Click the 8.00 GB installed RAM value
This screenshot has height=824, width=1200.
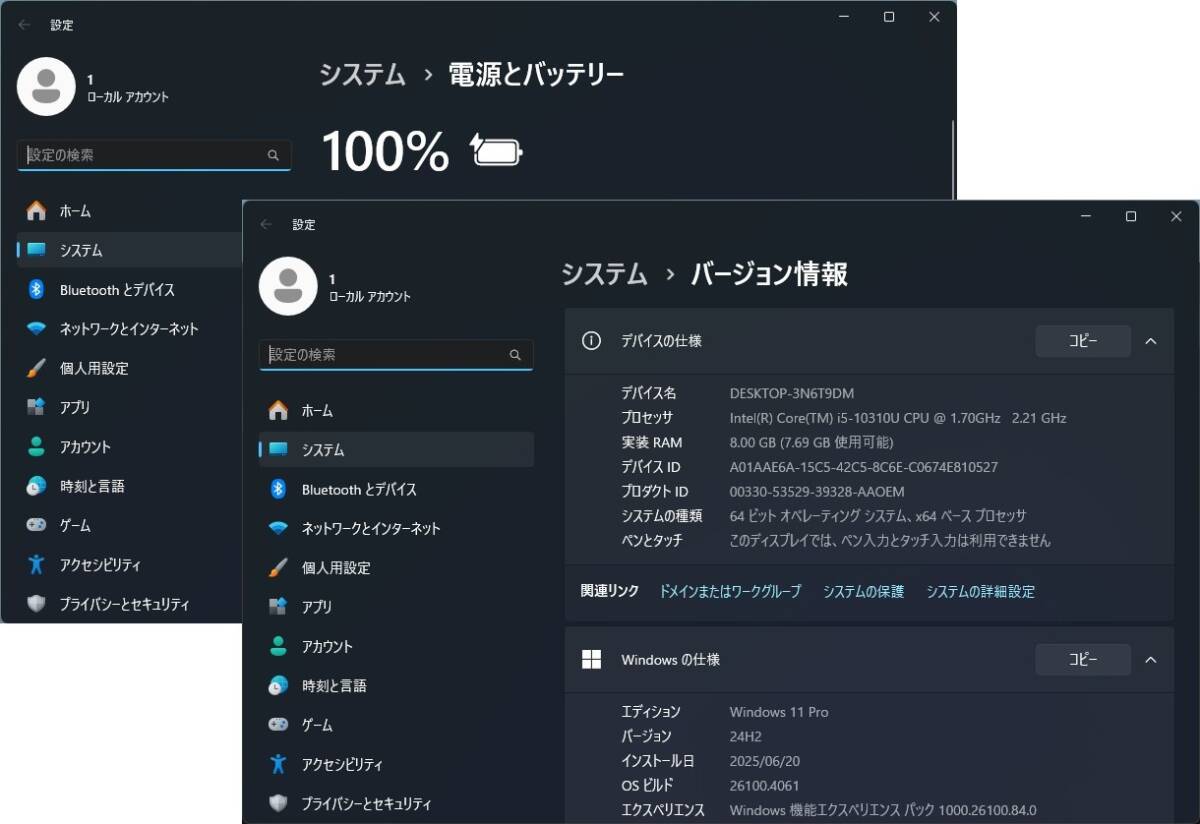tap(812, 443)
